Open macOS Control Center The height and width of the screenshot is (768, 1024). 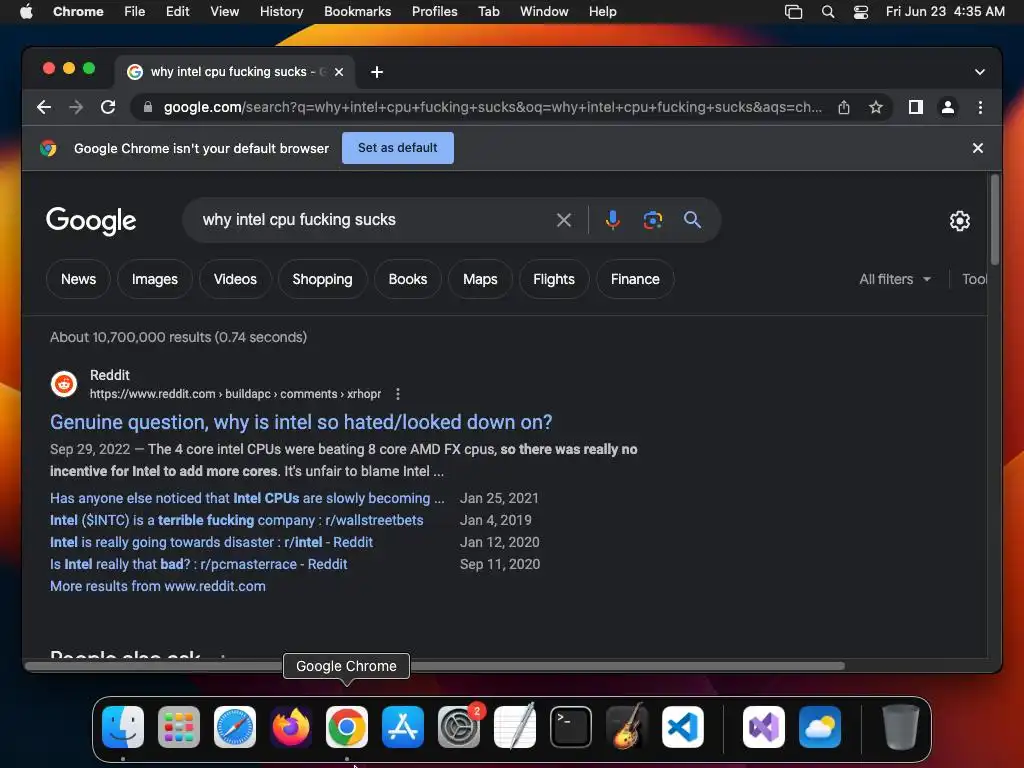click(x=861, y=12)
